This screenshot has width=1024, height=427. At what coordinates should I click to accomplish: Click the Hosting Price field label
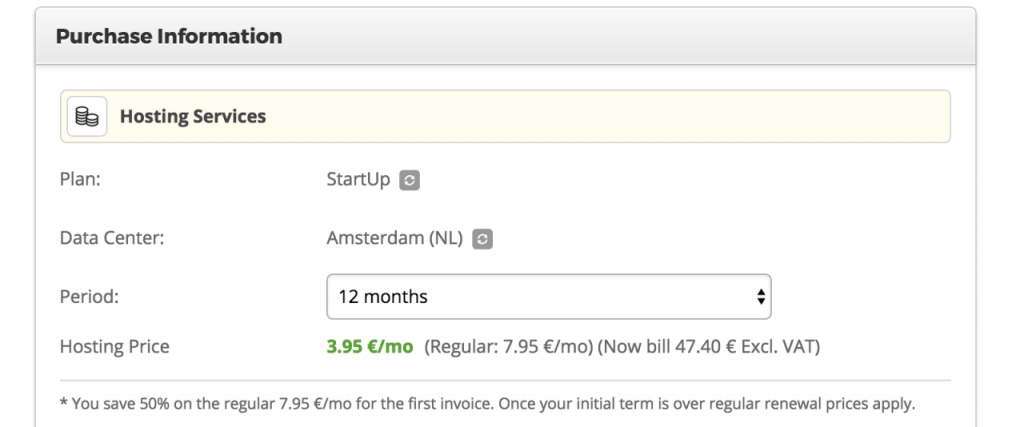114,347
